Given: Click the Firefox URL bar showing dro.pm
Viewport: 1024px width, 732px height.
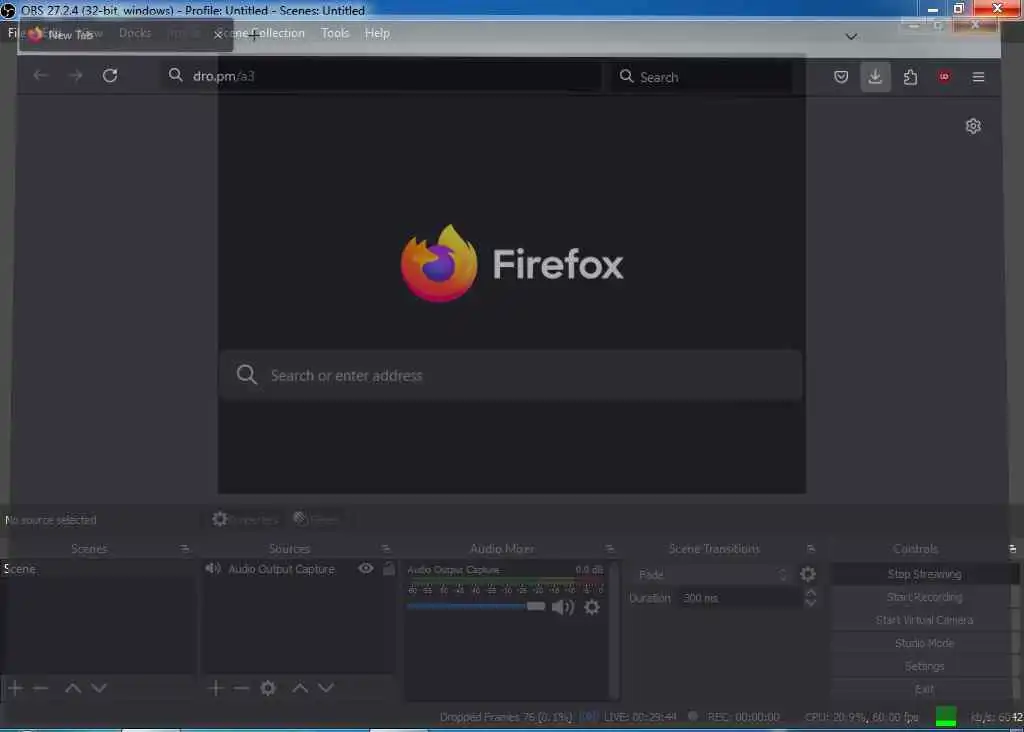Looking at the screenshot, I should [x=382, y=76].
